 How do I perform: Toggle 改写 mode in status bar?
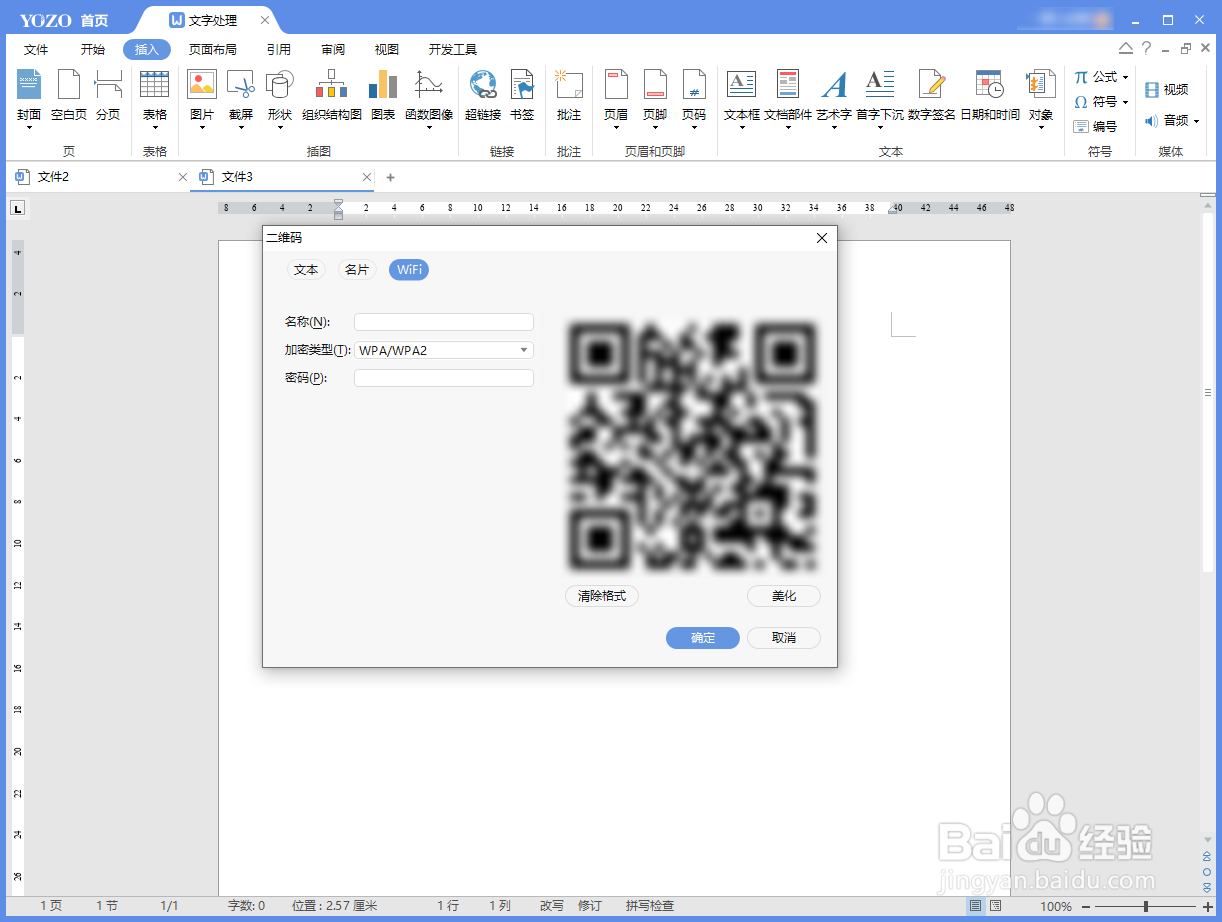(x=552, y=906)
